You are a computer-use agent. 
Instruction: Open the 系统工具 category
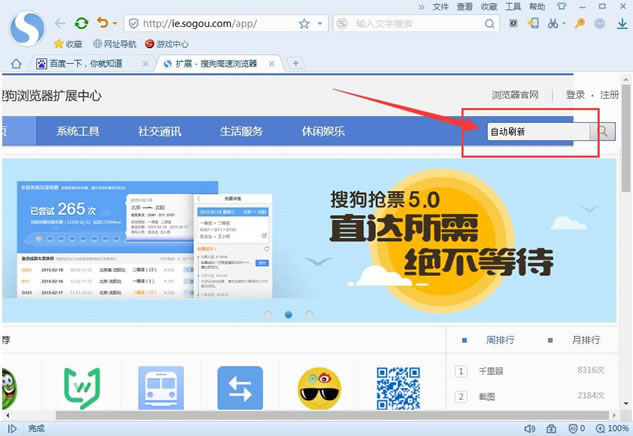coord(78,131)
